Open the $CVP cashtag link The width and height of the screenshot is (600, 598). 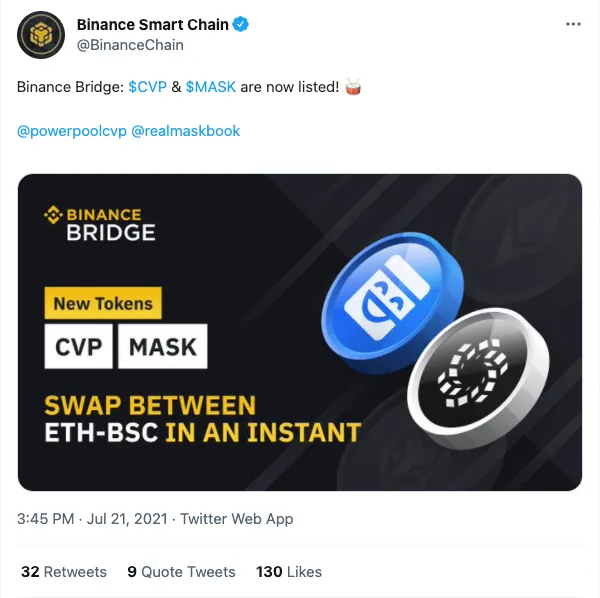click(148, 87)
